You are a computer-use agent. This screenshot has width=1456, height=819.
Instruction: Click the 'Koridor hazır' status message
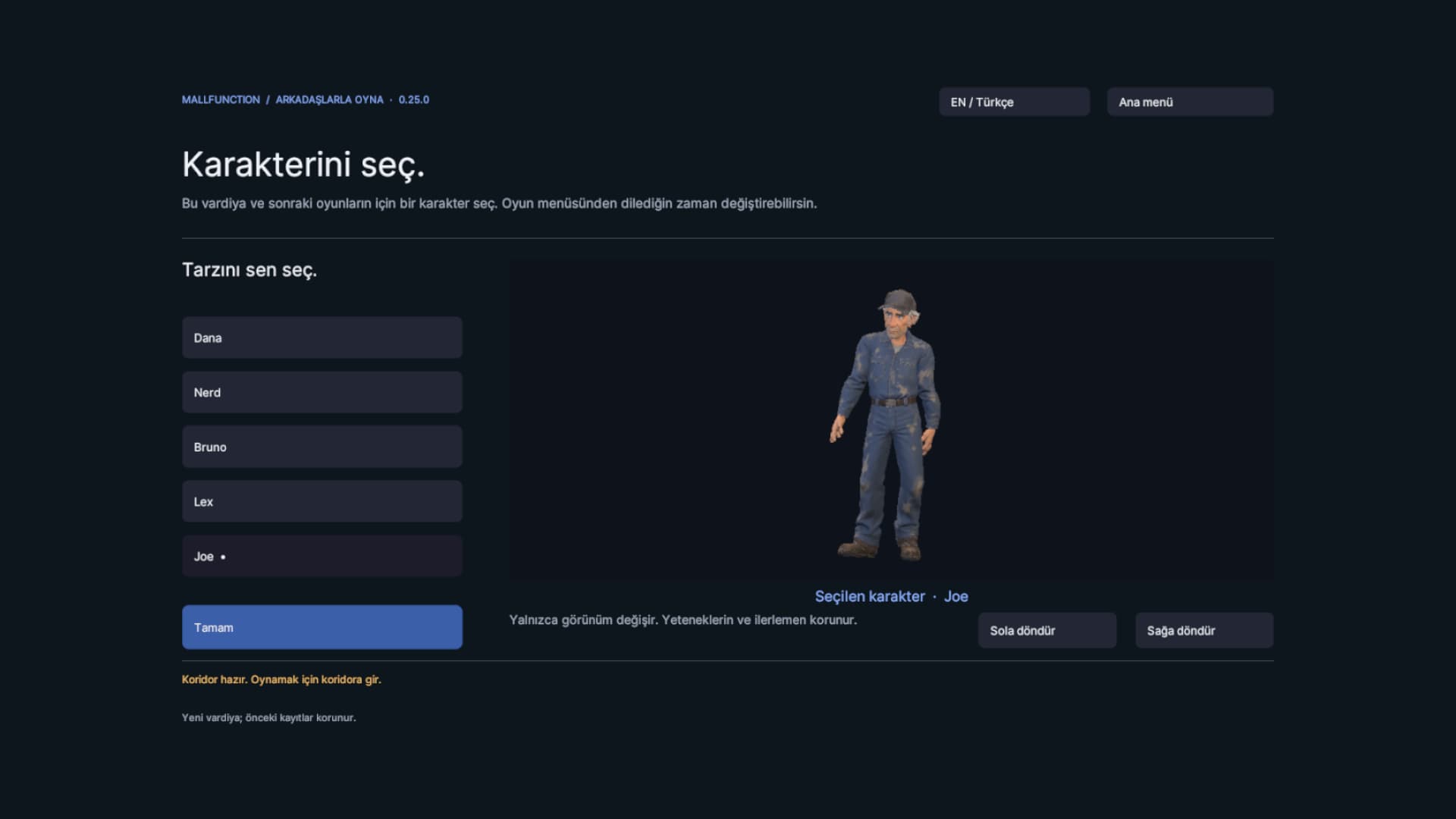[x=281, y=679]
